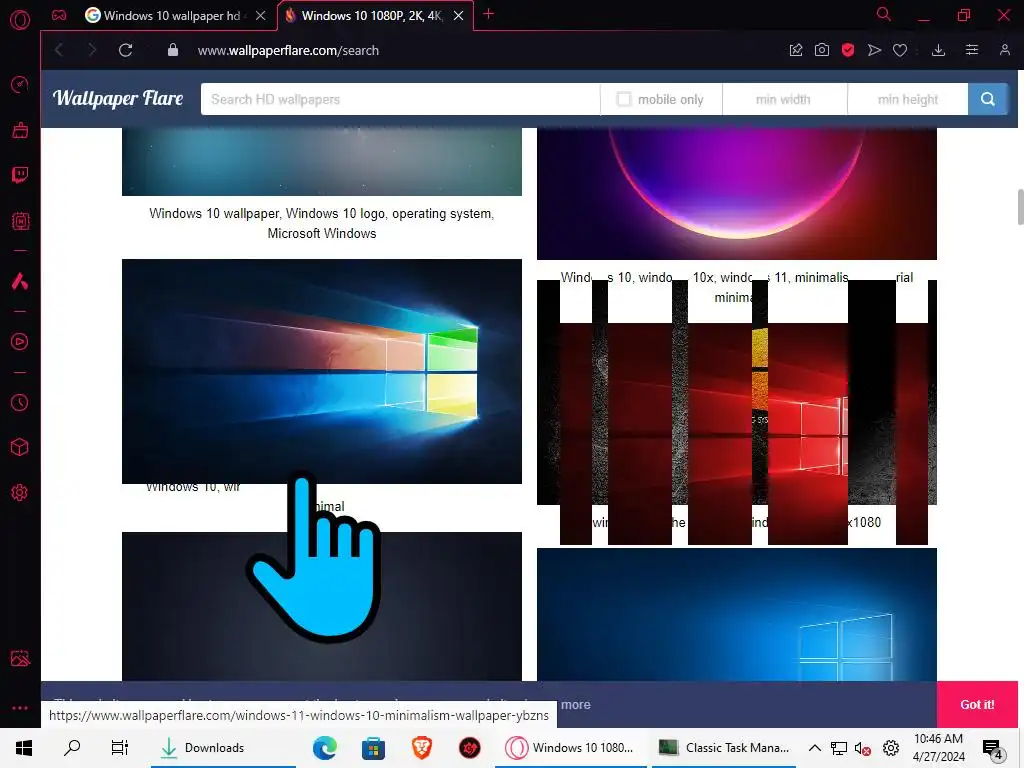The image size is (1024, 768).
Task: Open the Player sidebar icon
Action: pyautogui.click(x=20, y=342)
